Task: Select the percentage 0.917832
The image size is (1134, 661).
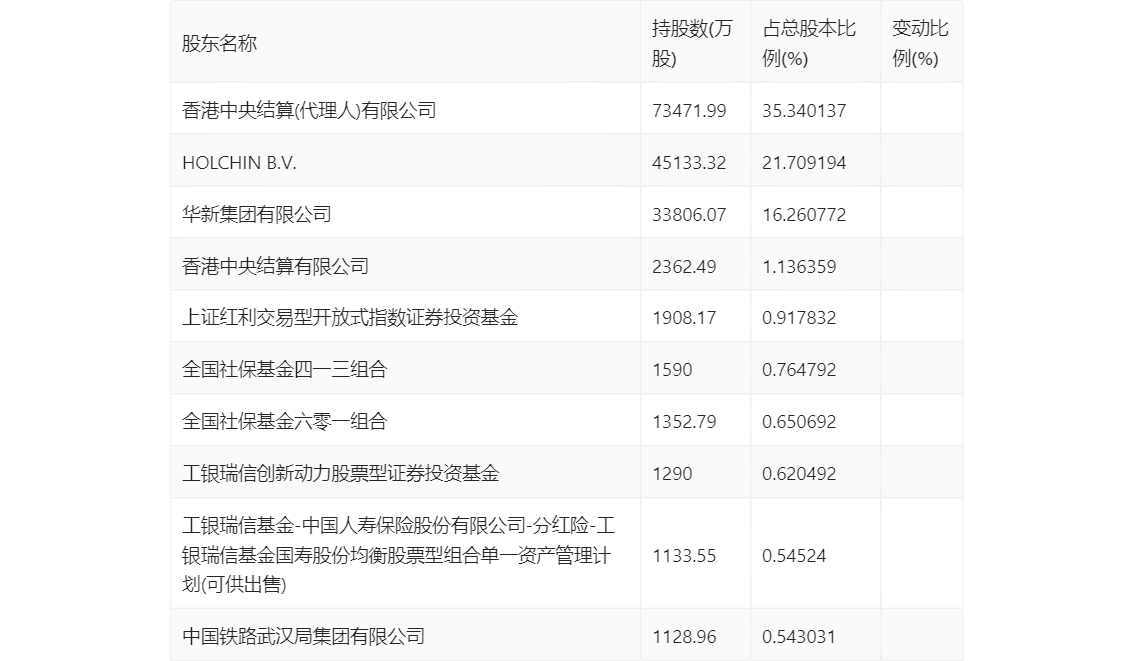Action: (x=798, y=317)
